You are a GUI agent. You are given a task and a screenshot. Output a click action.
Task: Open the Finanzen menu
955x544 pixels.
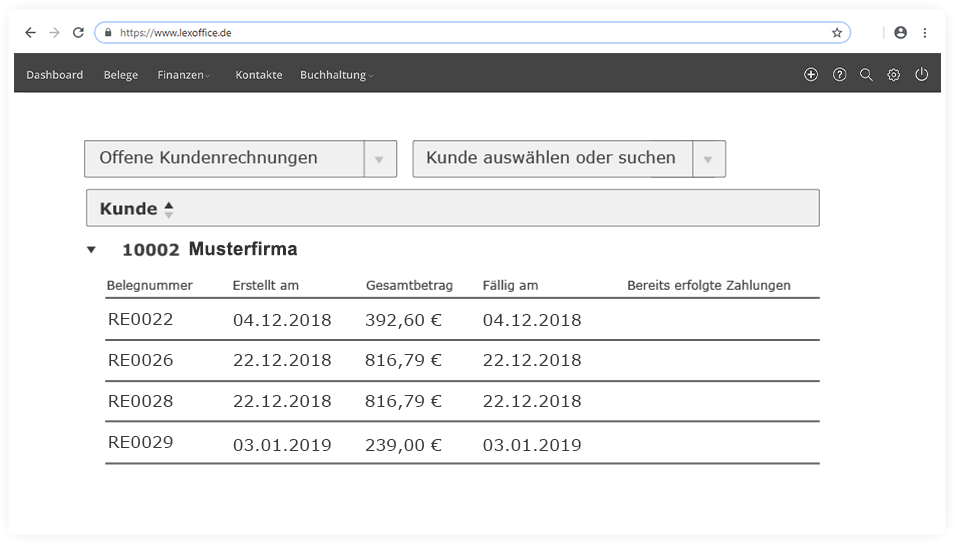[x=183, y=75]
